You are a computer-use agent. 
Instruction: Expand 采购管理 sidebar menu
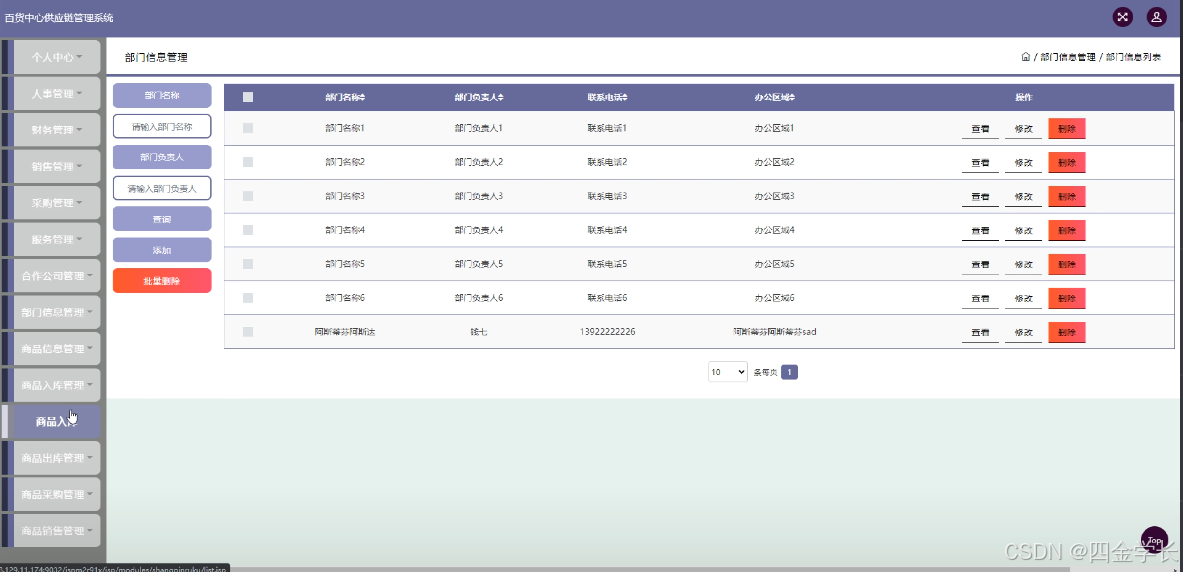57,203
